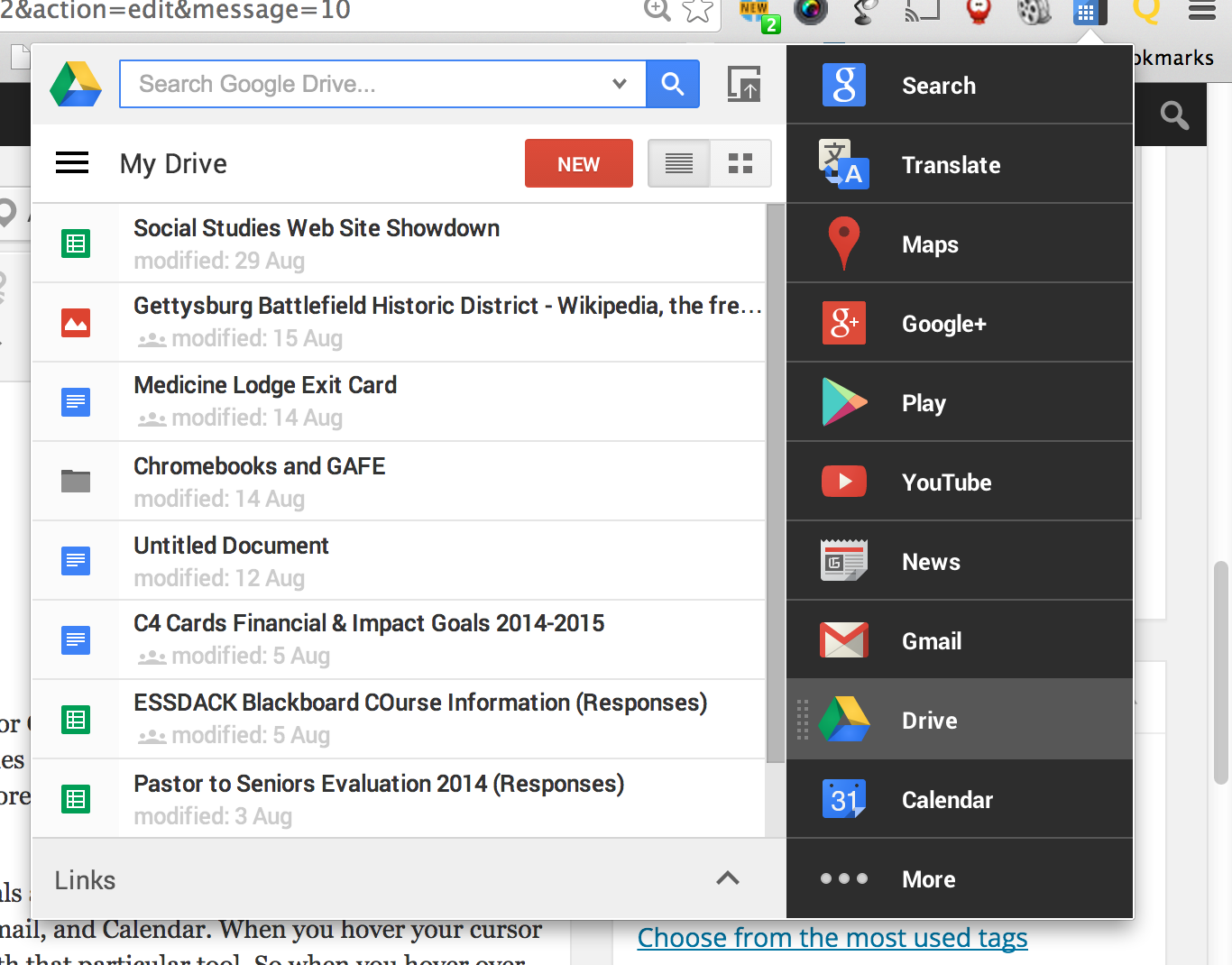Select YouTube in the apps menu

point(960,482)
